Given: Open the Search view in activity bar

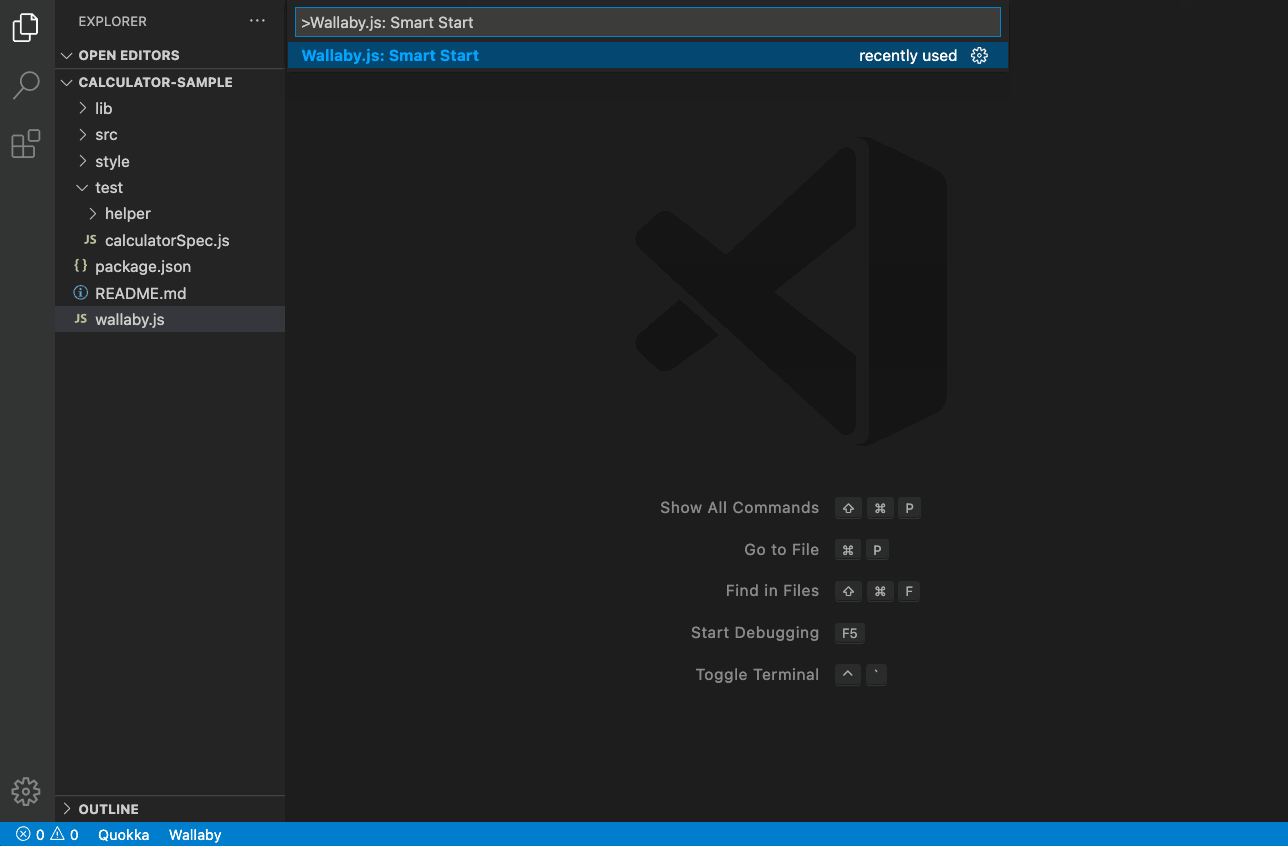Looking at the screenshot, I should (26, 86).
